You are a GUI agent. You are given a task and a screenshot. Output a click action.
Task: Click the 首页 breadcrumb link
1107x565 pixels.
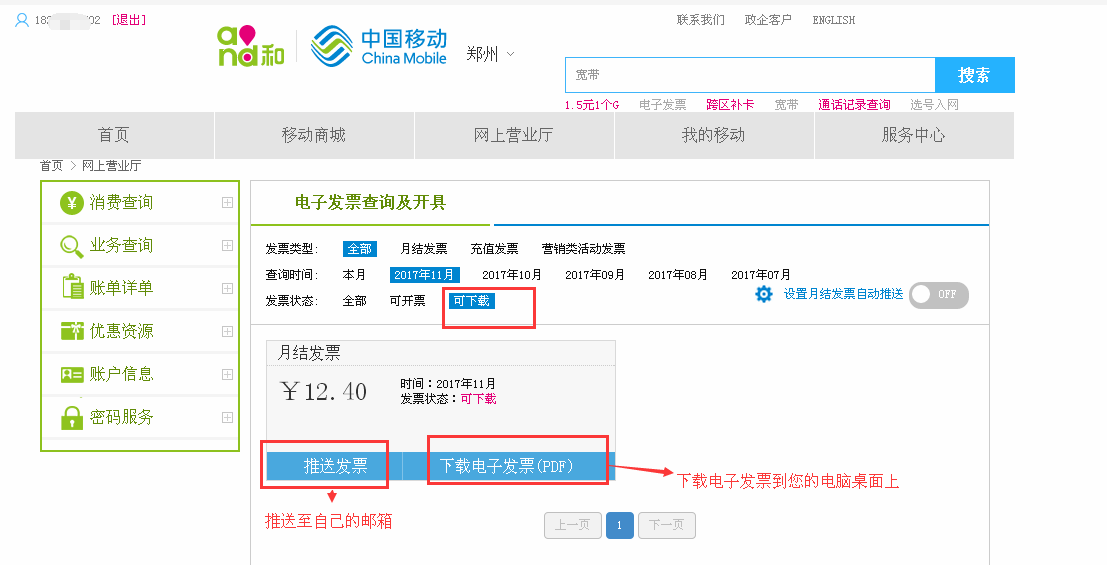pos(52,166)
